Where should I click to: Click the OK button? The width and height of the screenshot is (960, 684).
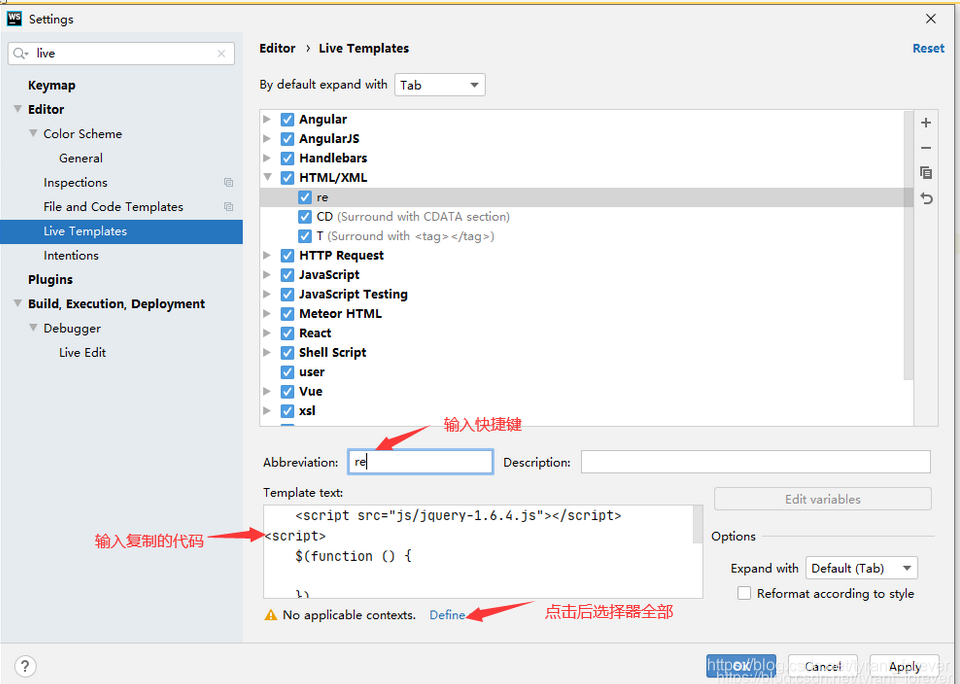(x=741, y=666)
